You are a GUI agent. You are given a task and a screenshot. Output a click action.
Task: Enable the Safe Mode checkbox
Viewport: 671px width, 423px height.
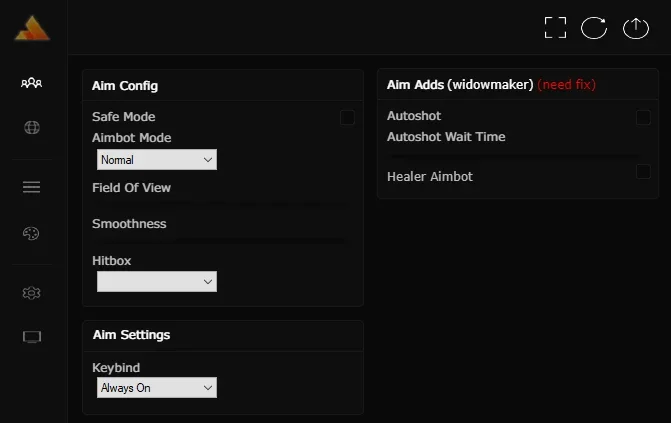point(347,117)
